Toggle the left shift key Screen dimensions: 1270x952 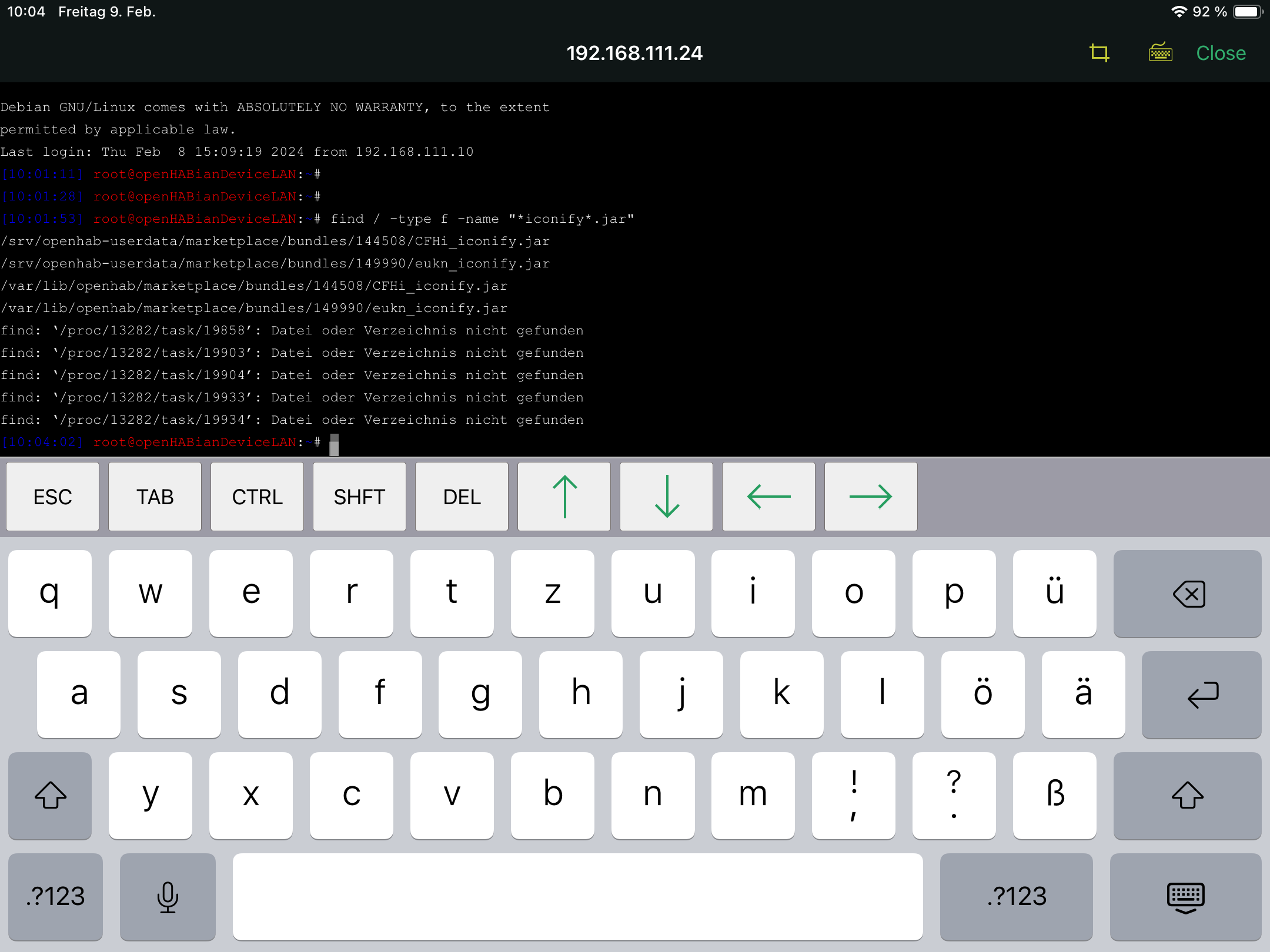[50, 795]
